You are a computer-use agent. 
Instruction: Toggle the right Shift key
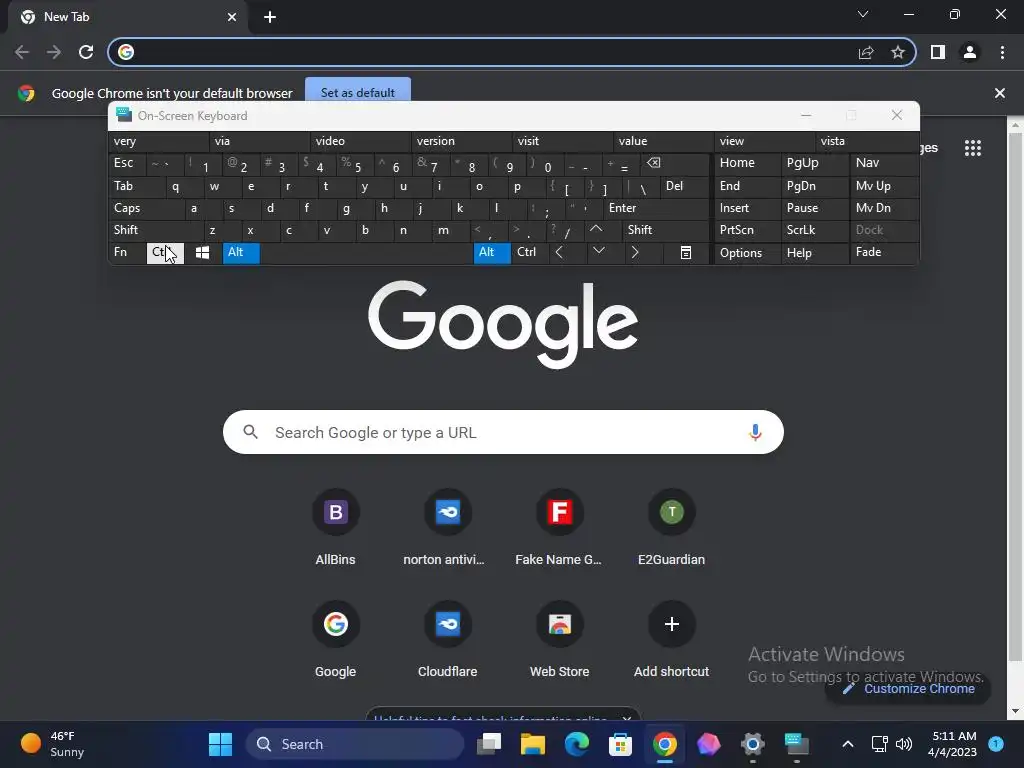point(665,230)
